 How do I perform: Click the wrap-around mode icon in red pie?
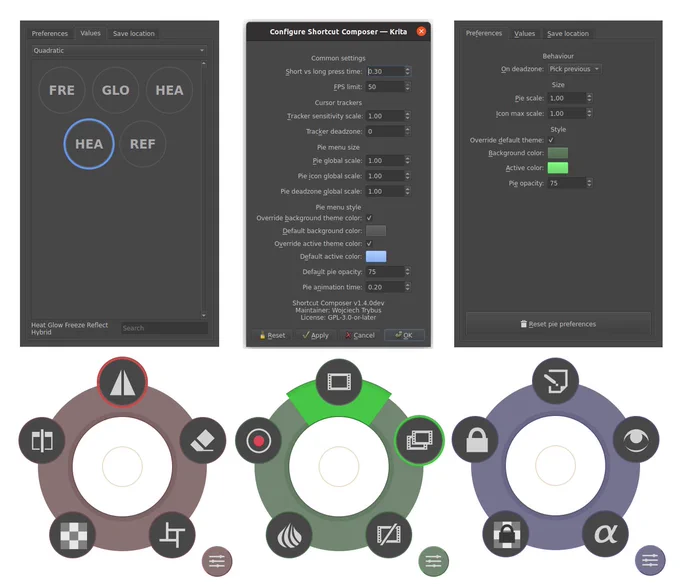(x=42, y=441)
